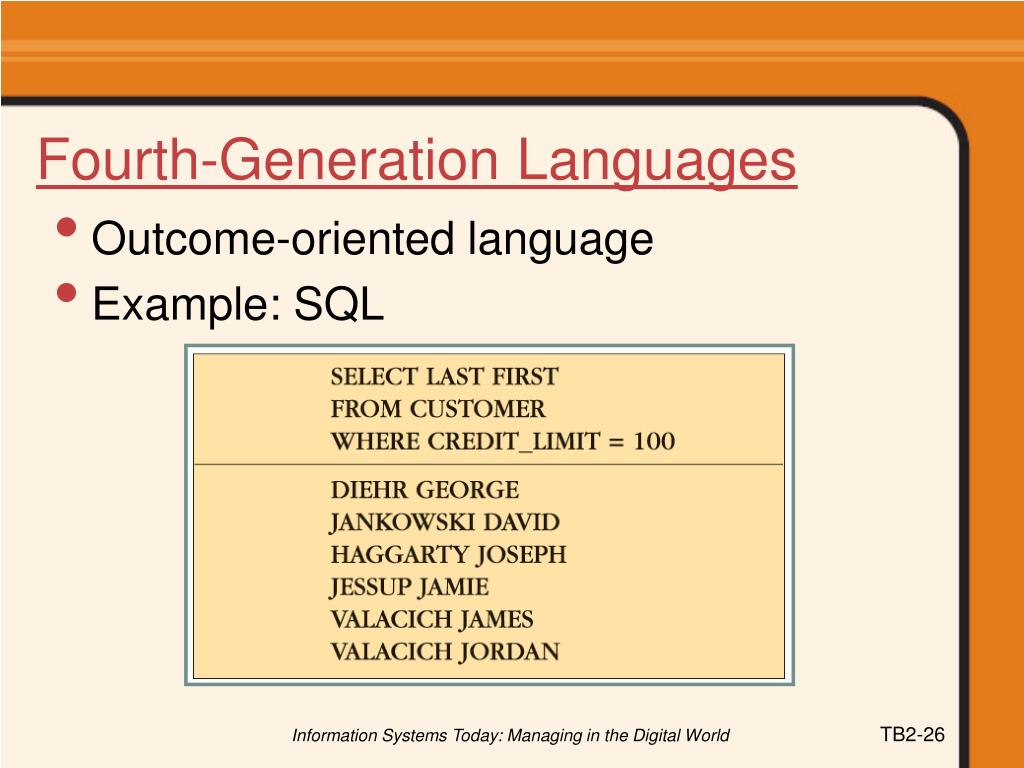The image size is (1024, 768).
Task: Click the 'VALACICH JORDAN' result row
Action: 445,652
